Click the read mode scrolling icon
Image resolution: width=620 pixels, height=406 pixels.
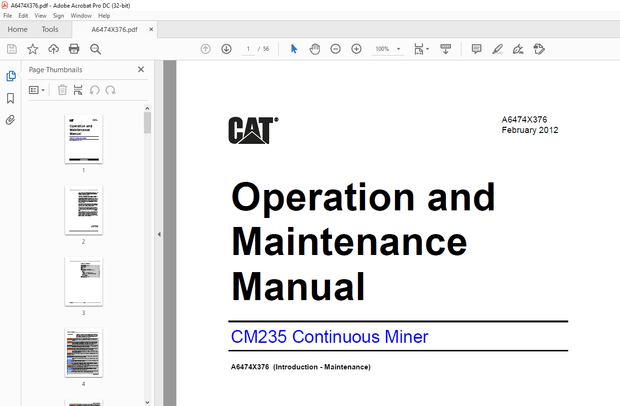point(446,49)
